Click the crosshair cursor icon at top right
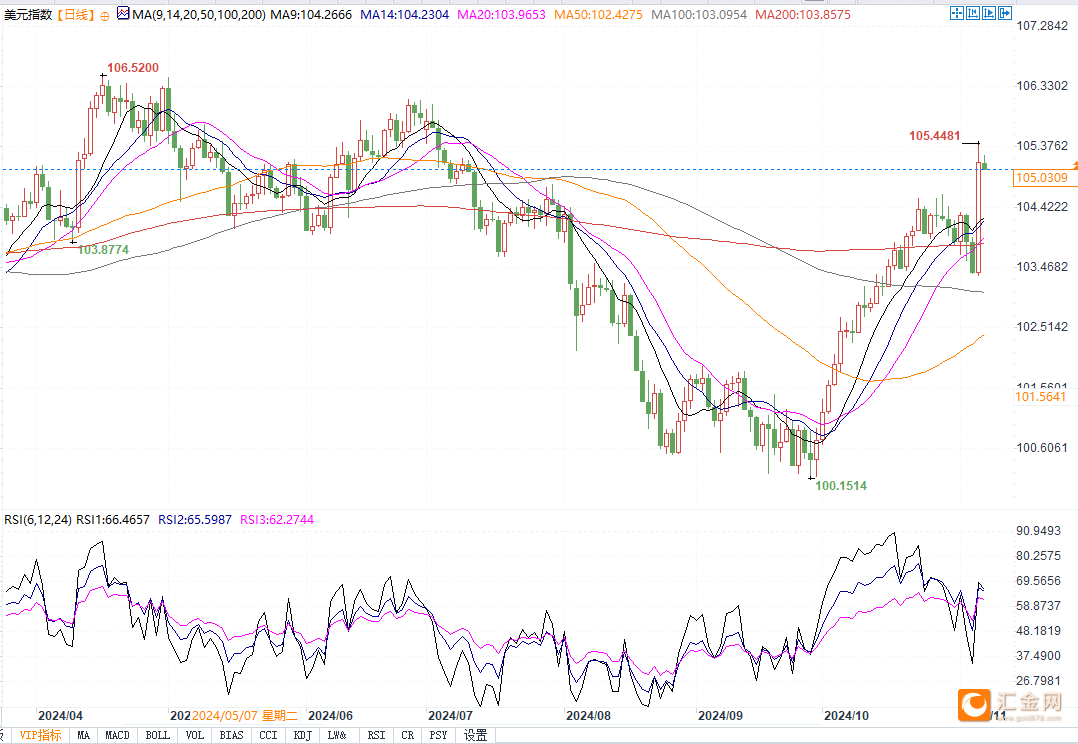The image size is (1078, 744). 956,13
